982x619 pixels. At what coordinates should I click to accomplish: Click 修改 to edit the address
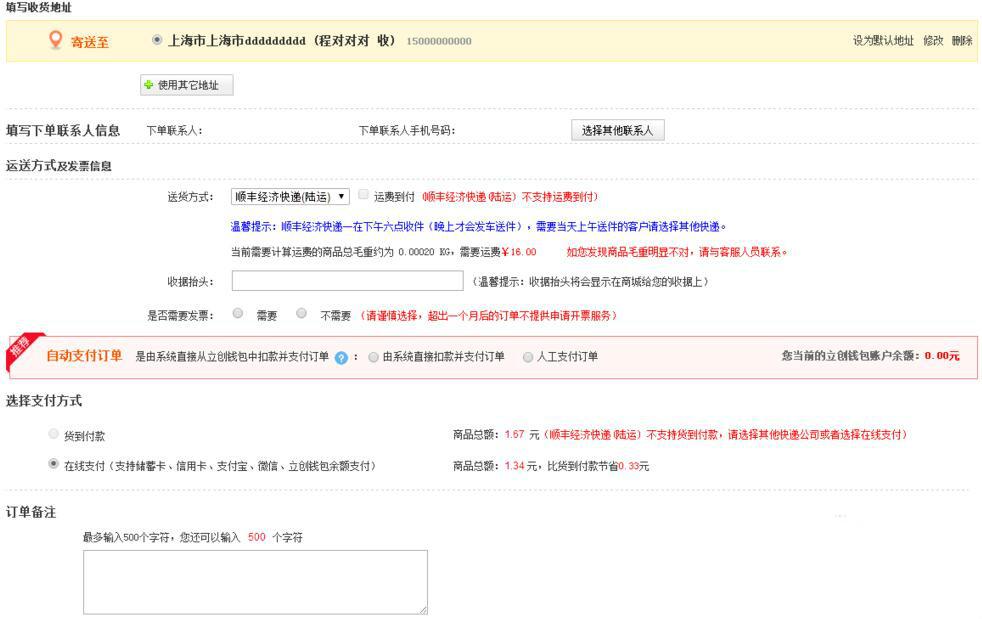coord(933,41)
